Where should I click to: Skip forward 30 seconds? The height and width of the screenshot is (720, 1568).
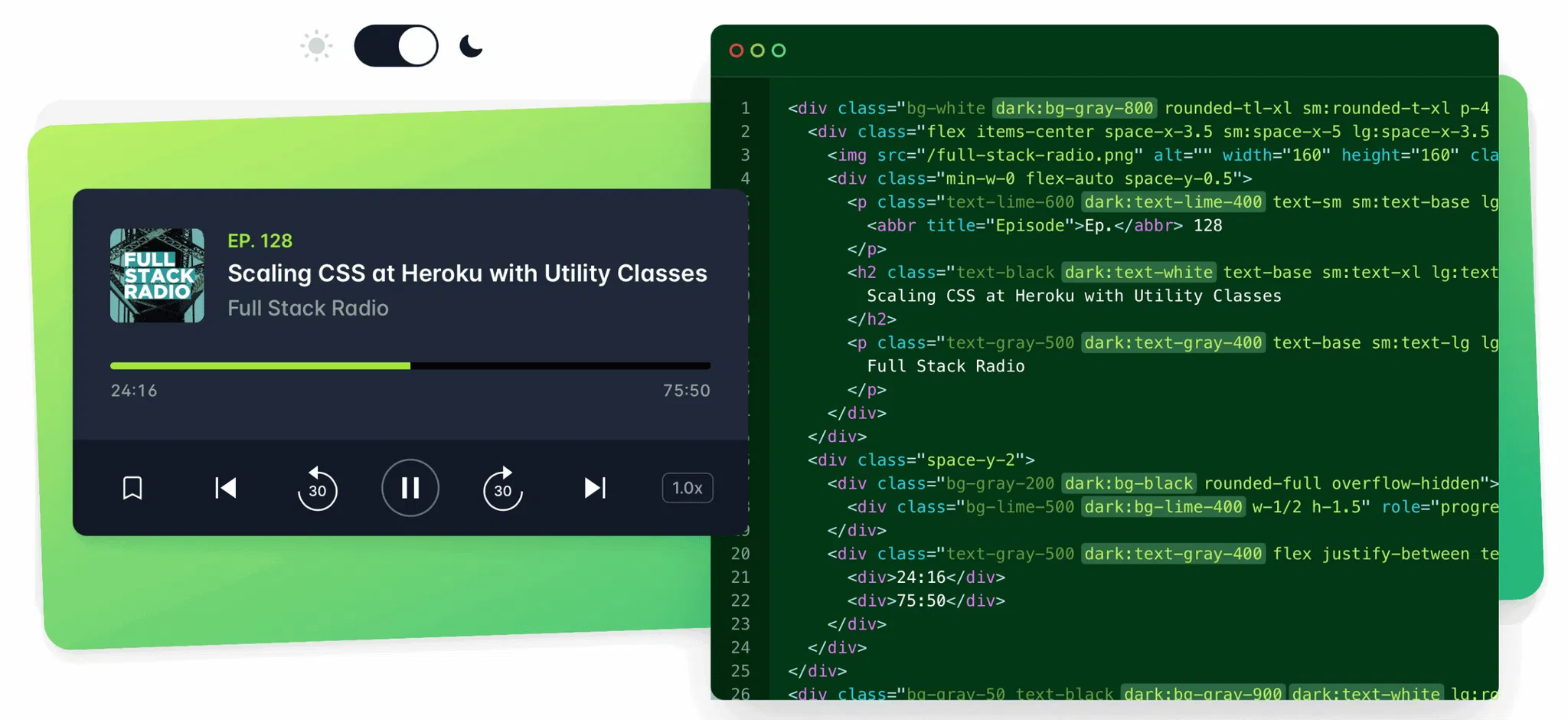pyautogui.click(x=502, y=488)
